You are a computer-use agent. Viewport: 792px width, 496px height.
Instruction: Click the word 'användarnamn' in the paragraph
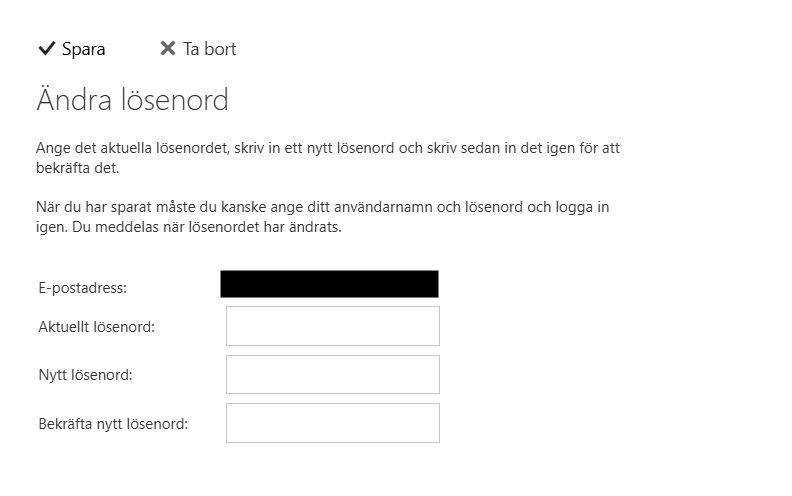pyautogui.click(x=383, y=207)
